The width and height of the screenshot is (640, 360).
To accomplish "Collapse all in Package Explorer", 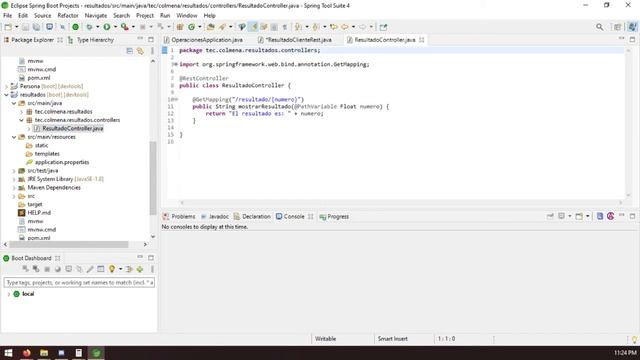I will click(x=129, y=51).
